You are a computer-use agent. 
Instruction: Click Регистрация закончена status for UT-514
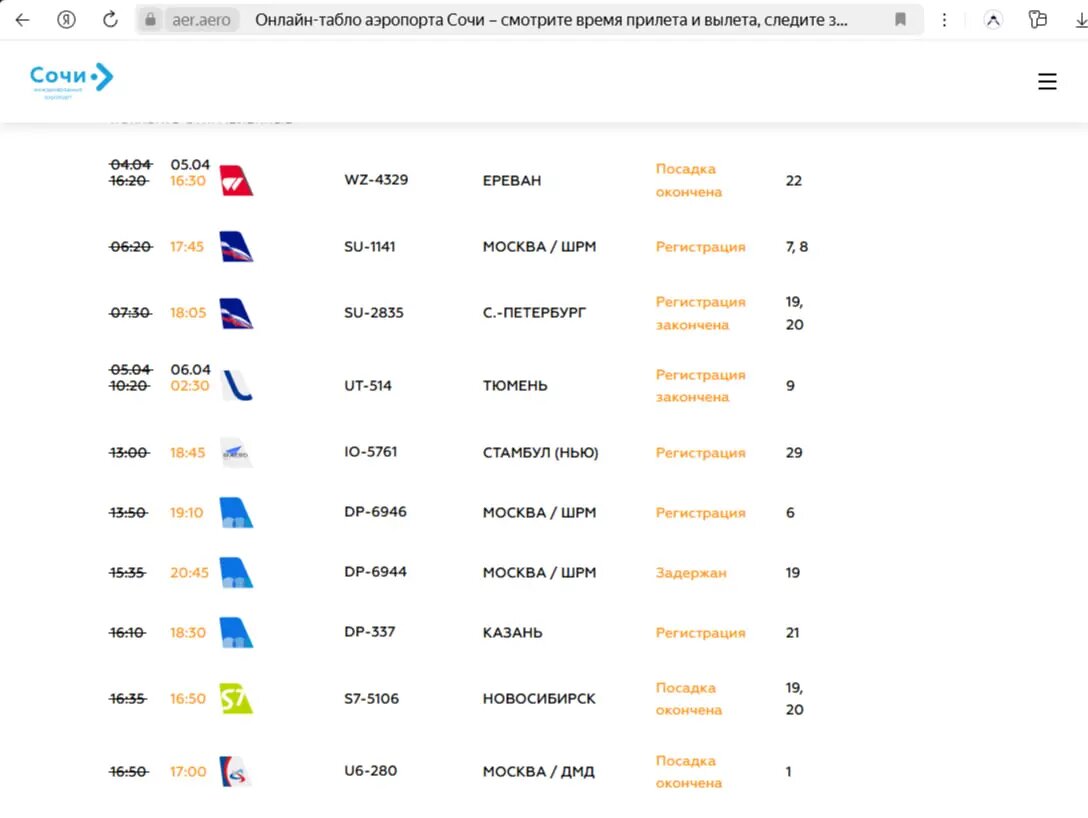tap(700, 386)
